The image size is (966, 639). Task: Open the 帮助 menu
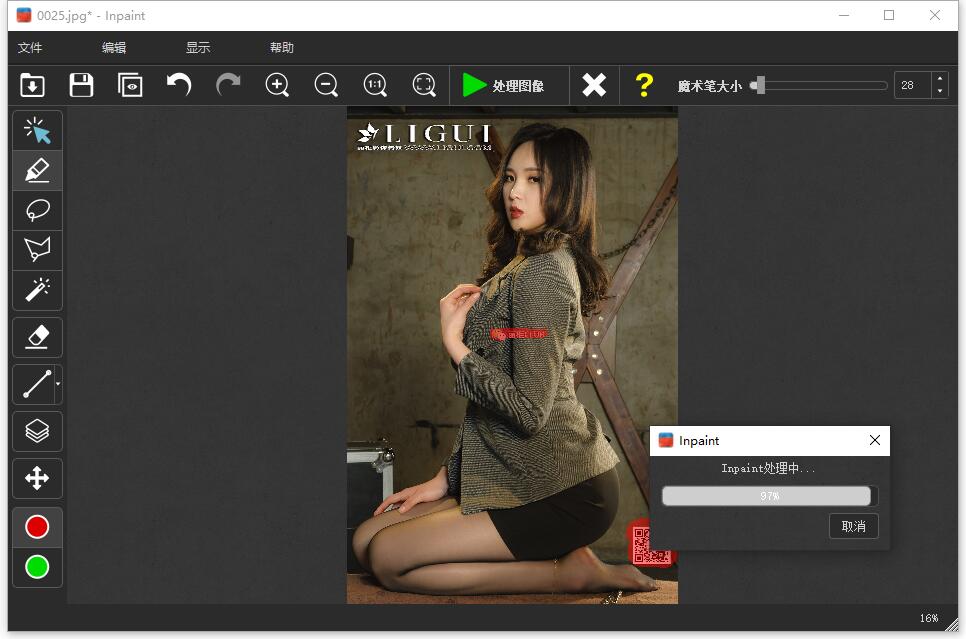282,47
